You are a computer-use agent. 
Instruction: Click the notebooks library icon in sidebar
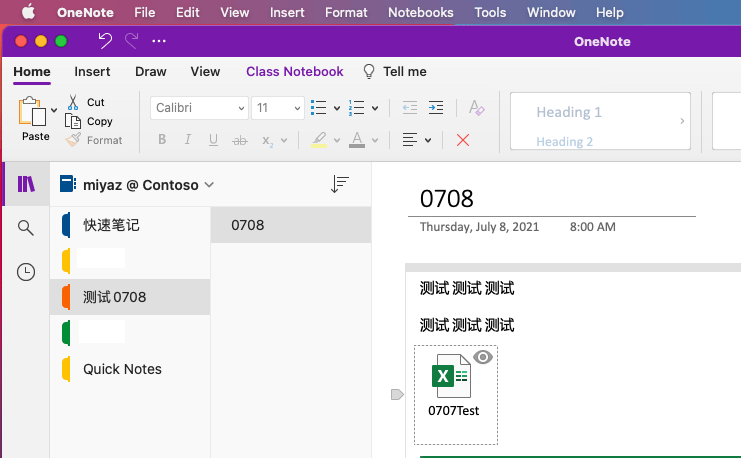coord(26,184)
